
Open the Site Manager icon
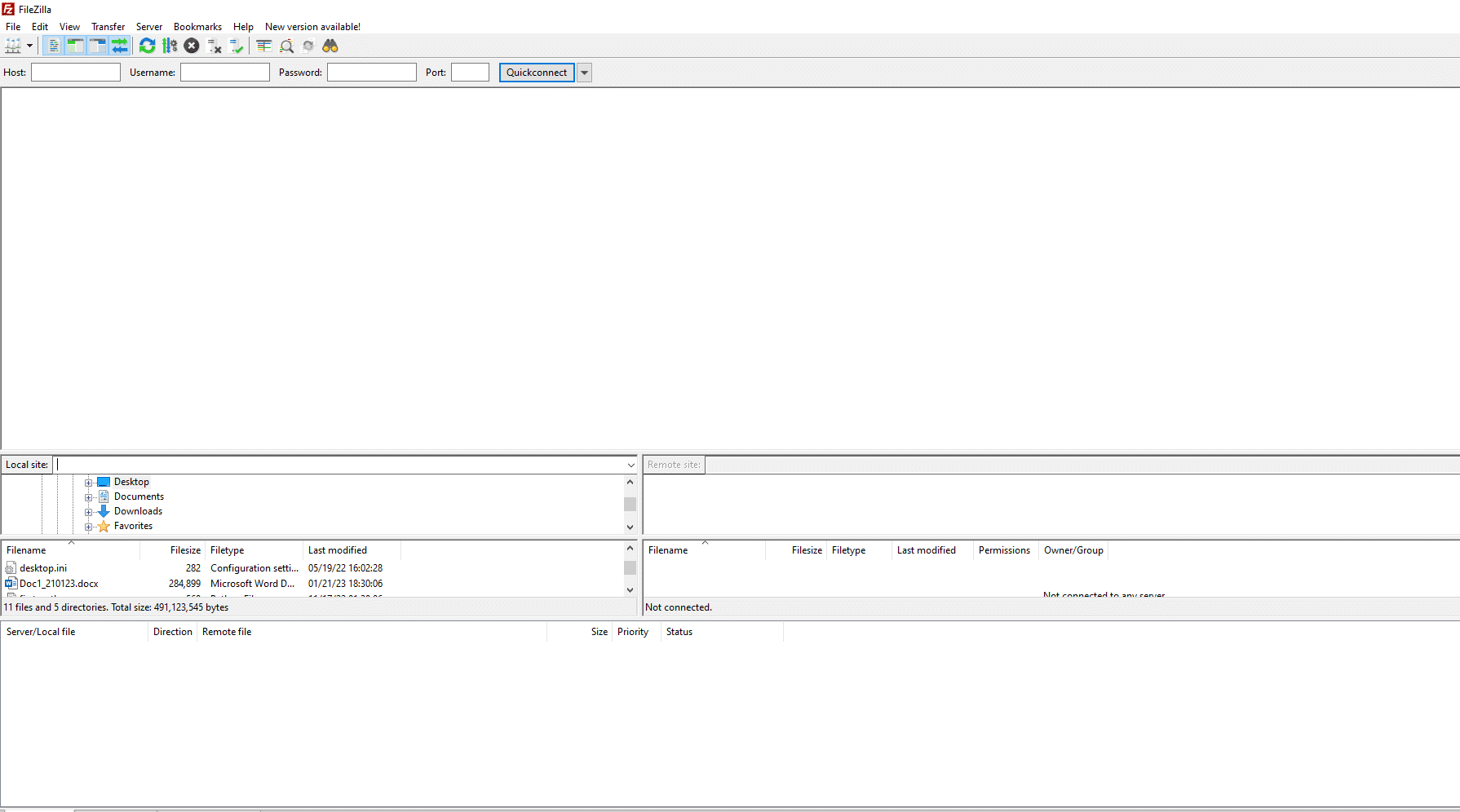tap(13, 46)
